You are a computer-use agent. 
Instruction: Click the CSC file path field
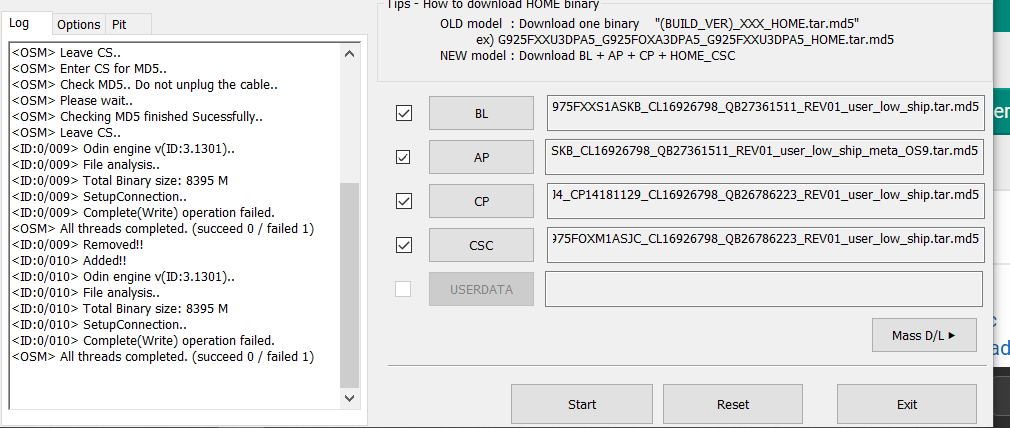click(x=765, y=245)
